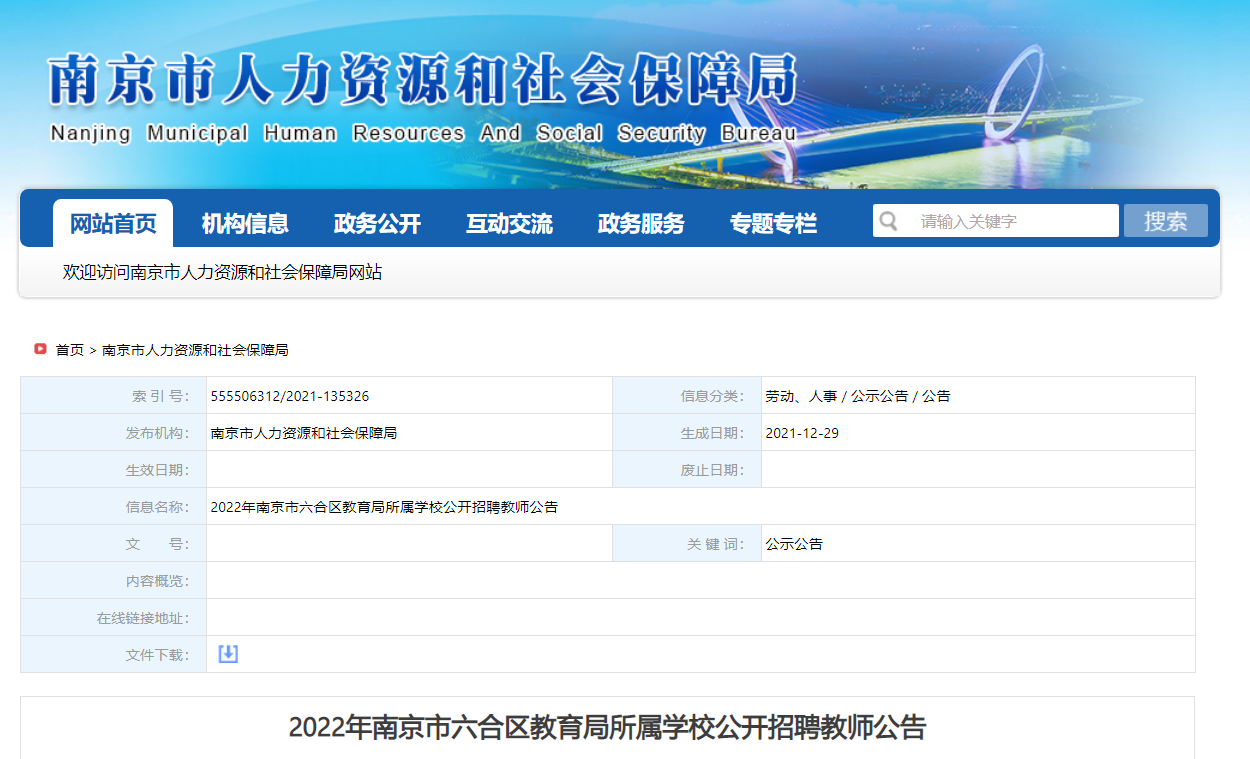Click the 搜索 button
The height and width of the screenshot is (759, 1250).
point(1166,221)
